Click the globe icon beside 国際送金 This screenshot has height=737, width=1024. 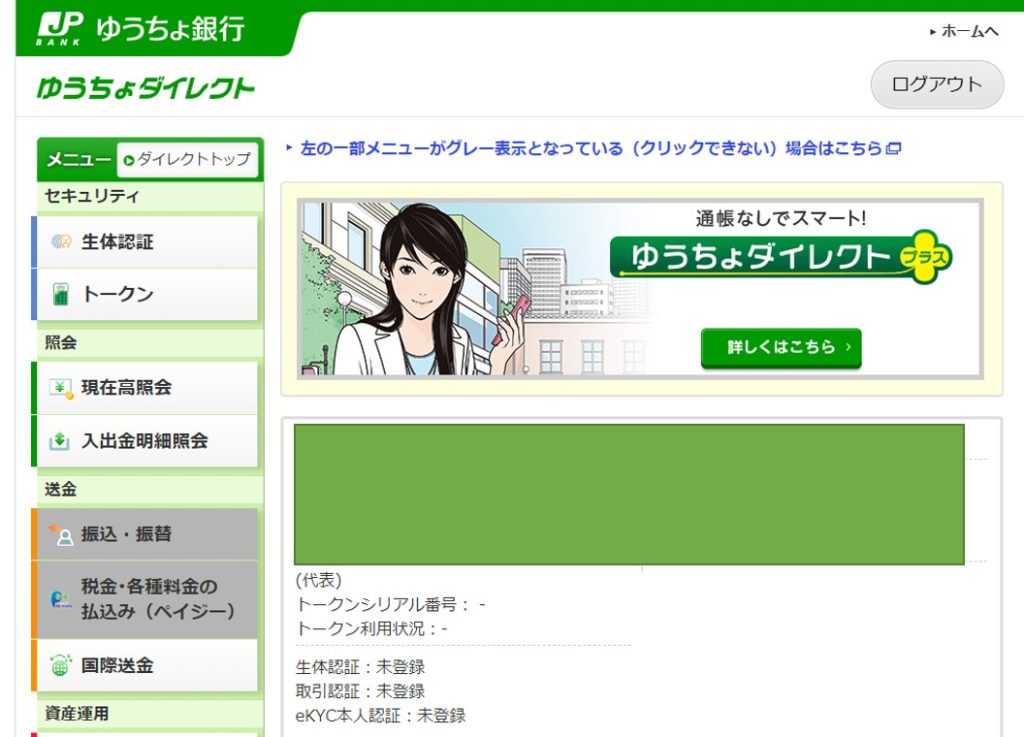coord(61,666)
